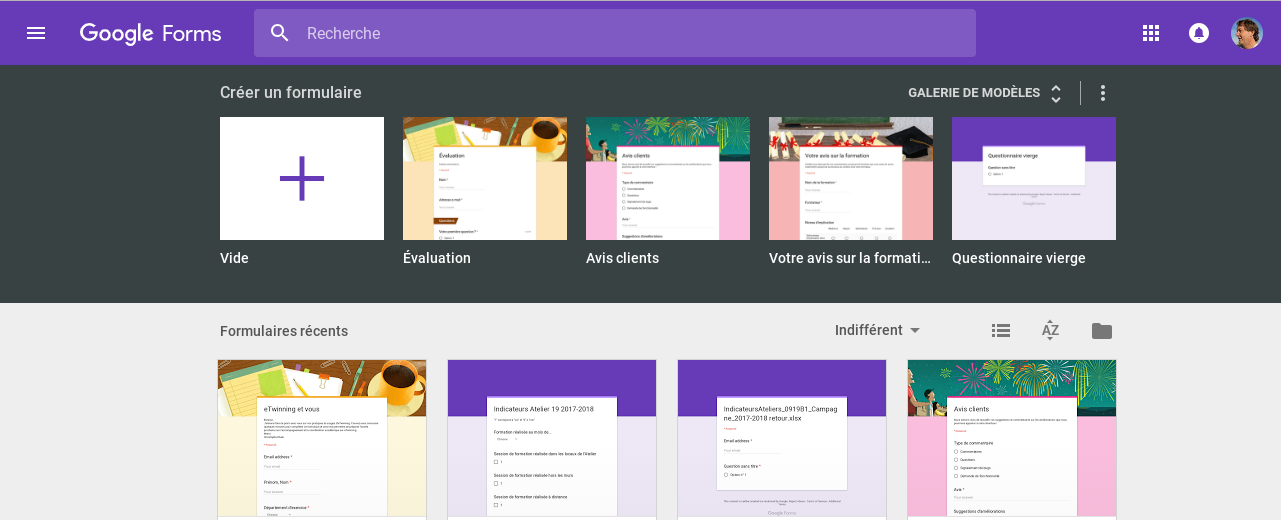Viewport: 1281px width, 520px height.
Task: Open the account profile avatar
Action: [x=1246, y=33]
